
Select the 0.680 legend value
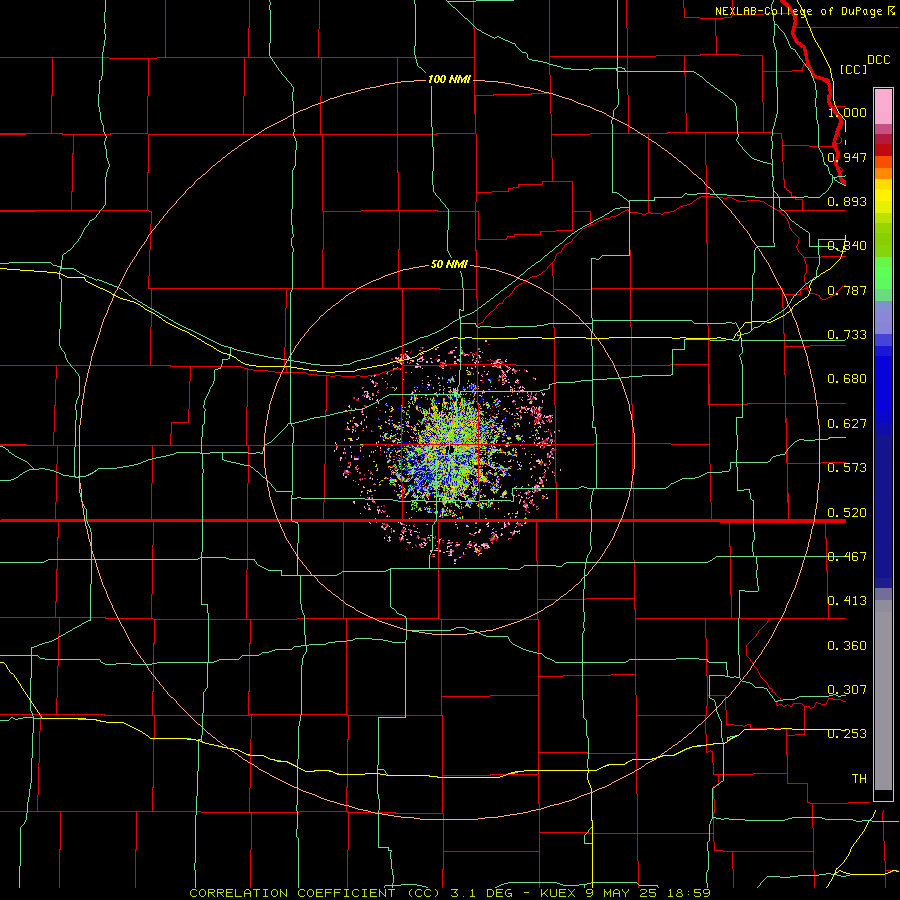point(847,379)
